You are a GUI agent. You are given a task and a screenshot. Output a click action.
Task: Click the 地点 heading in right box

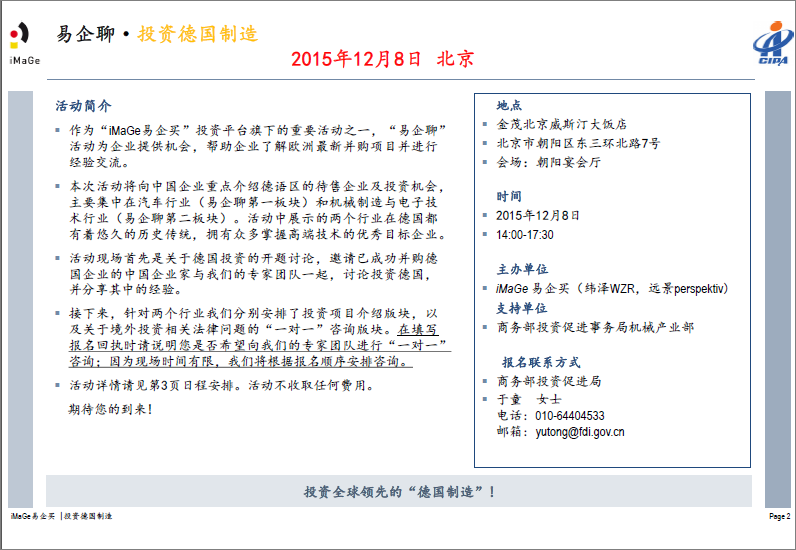[509, 106]
